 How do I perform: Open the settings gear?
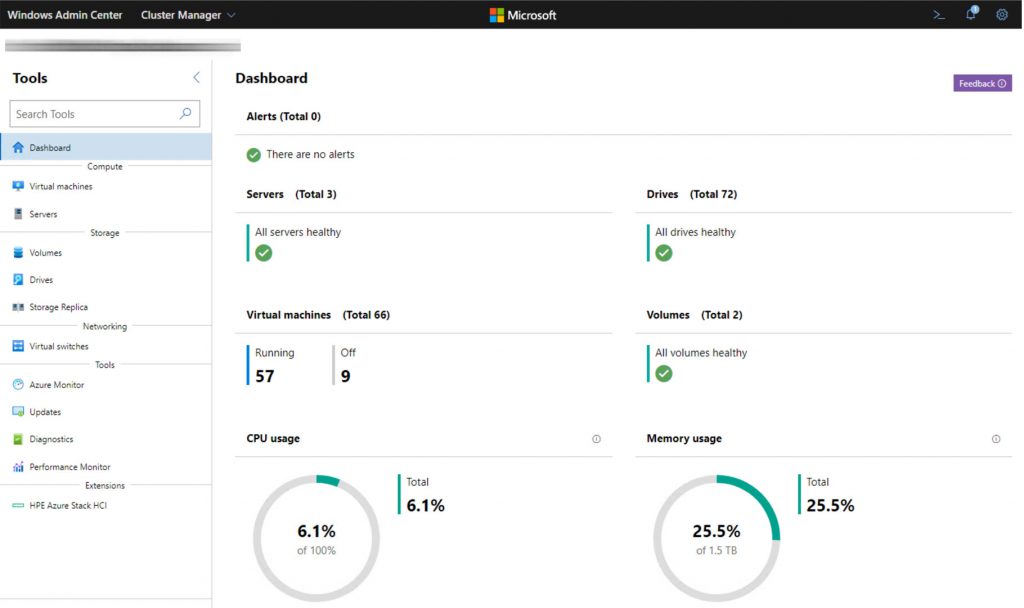pos(1002,14)
